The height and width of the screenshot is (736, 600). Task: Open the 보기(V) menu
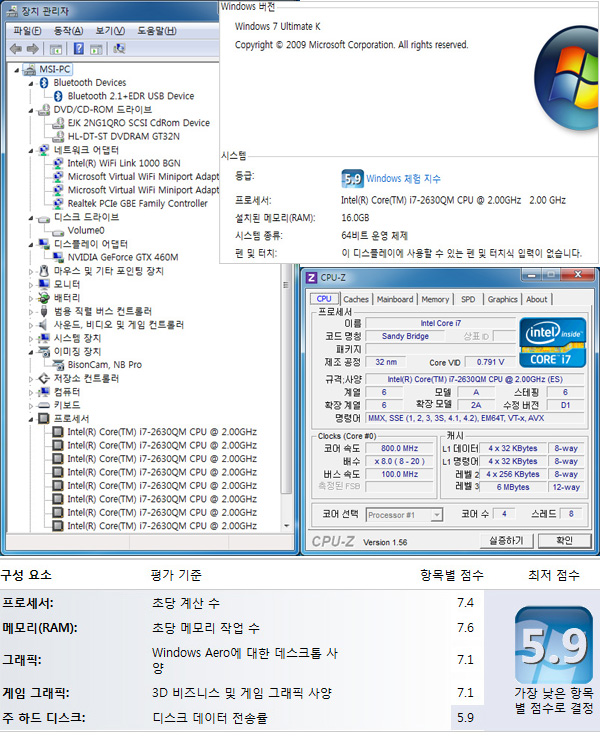coord(110,31)
